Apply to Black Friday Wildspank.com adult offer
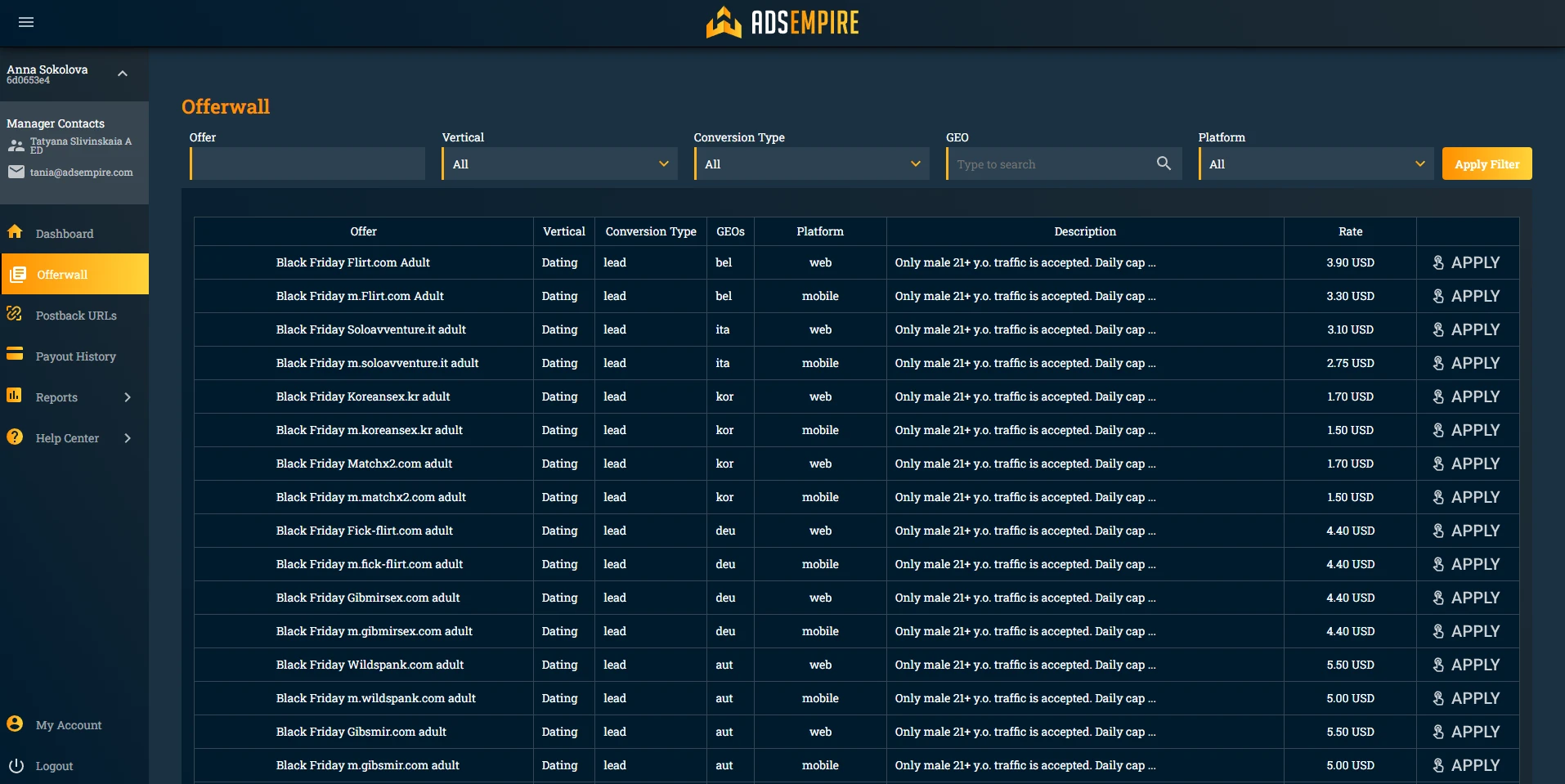The height and width of the screenshot is (784, 1565). pyautogui.click(x=1467, y=665)
